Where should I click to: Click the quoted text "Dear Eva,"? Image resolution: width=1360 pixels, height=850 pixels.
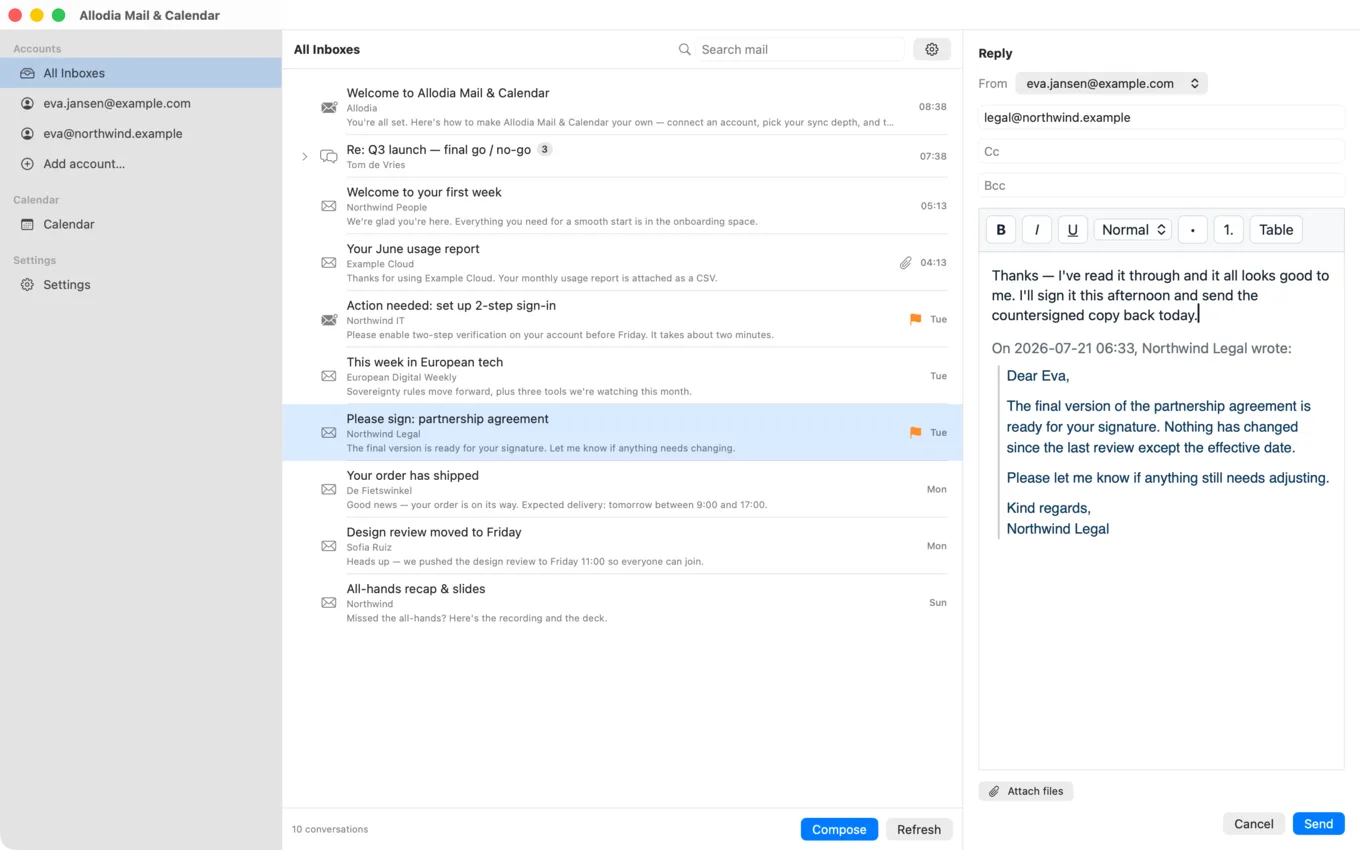pos(1038,376)
